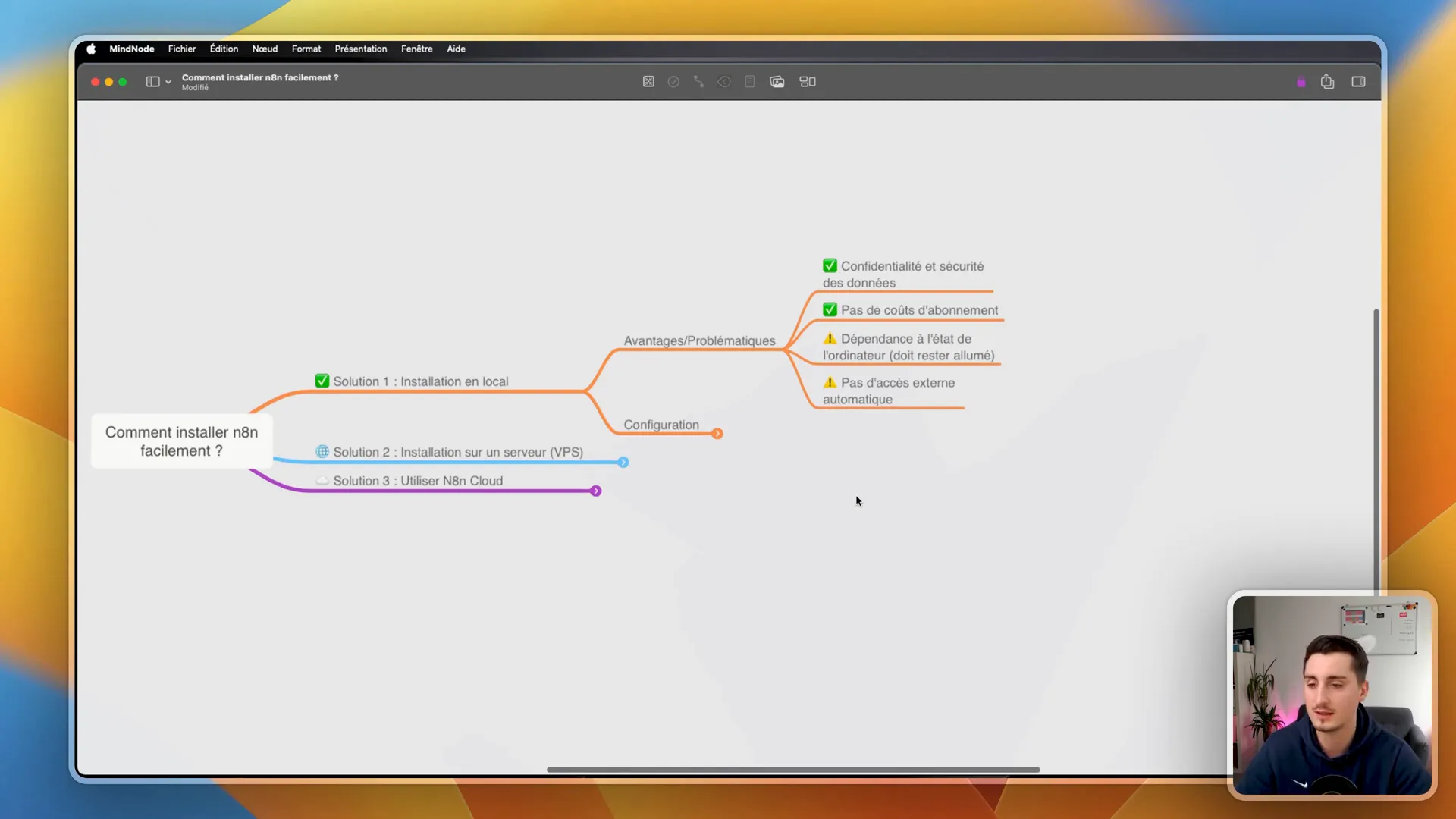Toggle the inspector panel icon
The height and width of the screenshot is (819, 1456).
(1358, 82)
